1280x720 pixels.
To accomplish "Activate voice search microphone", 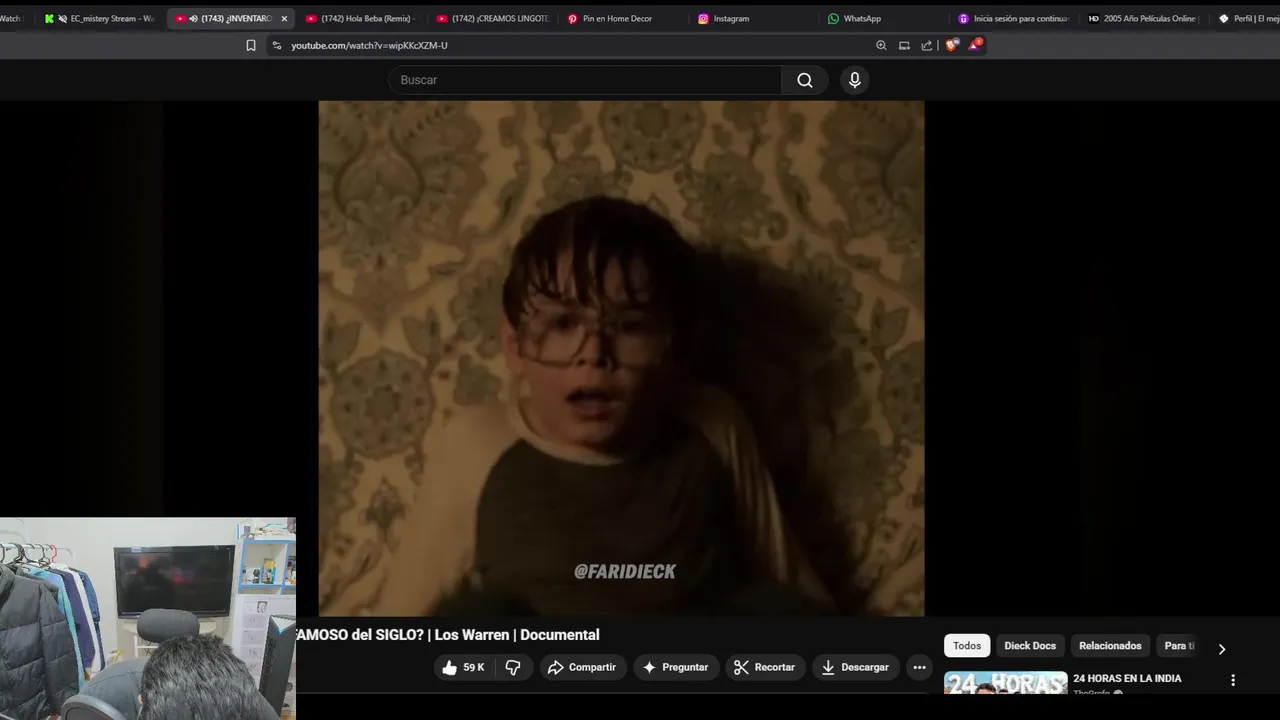I will (854, 80).
